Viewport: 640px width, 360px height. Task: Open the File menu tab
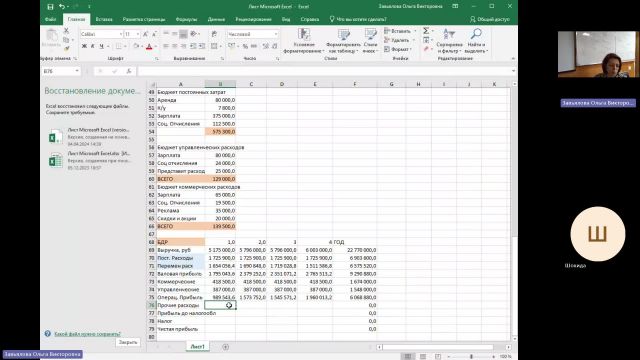pyautogui.click(x=51, y=19)
